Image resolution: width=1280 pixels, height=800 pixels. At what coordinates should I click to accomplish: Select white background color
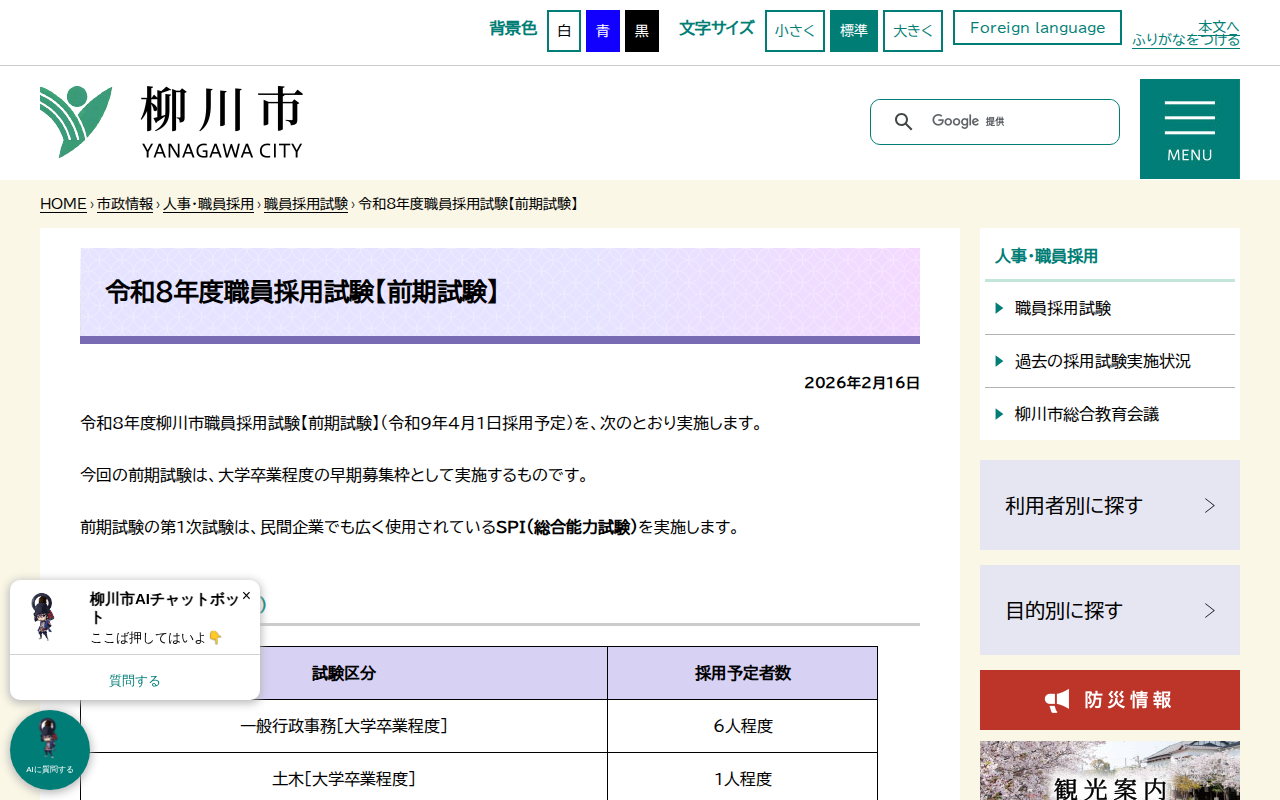point(564,31)
